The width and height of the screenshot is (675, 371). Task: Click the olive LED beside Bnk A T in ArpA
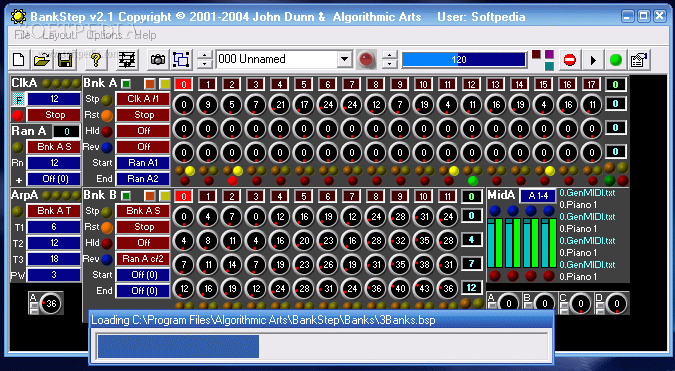pos(18,211)
